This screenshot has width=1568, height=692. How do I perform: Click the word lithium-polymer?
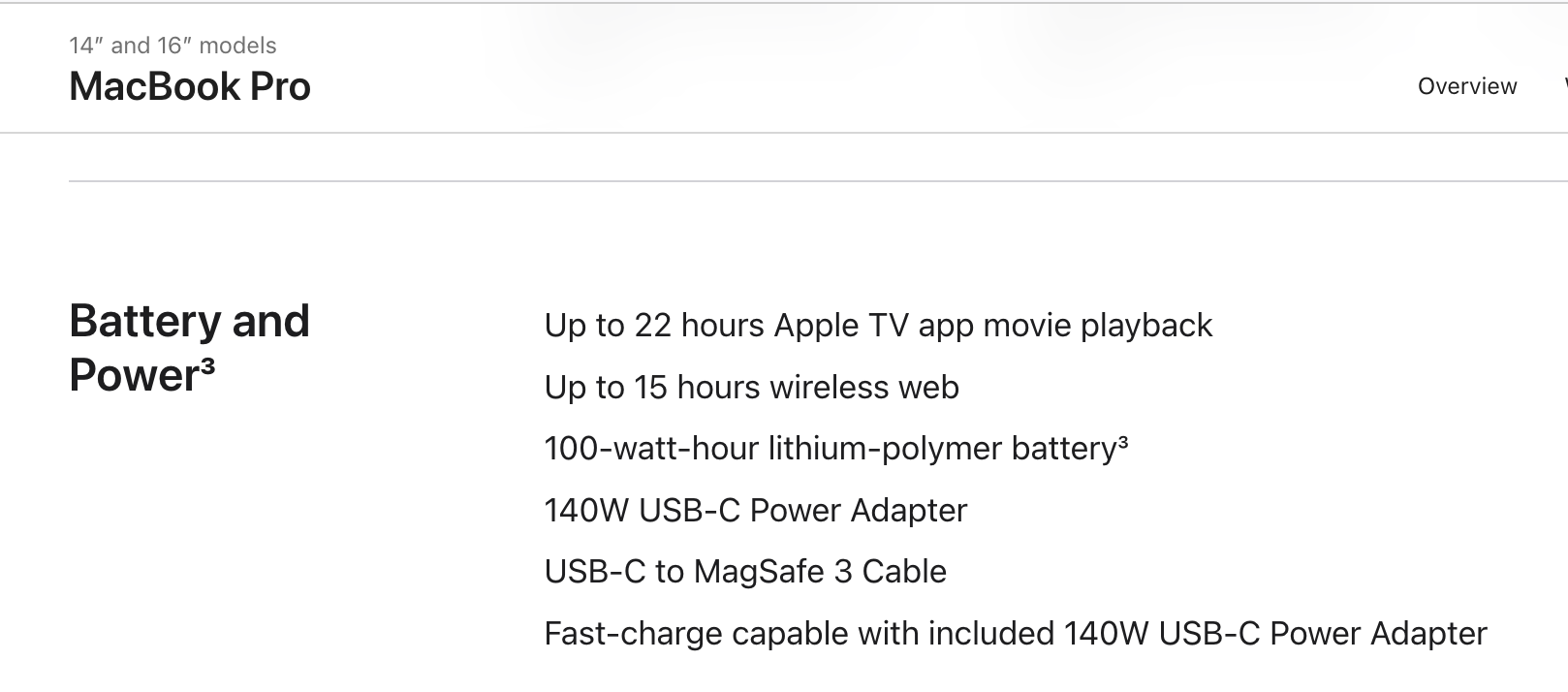(886, 449)
